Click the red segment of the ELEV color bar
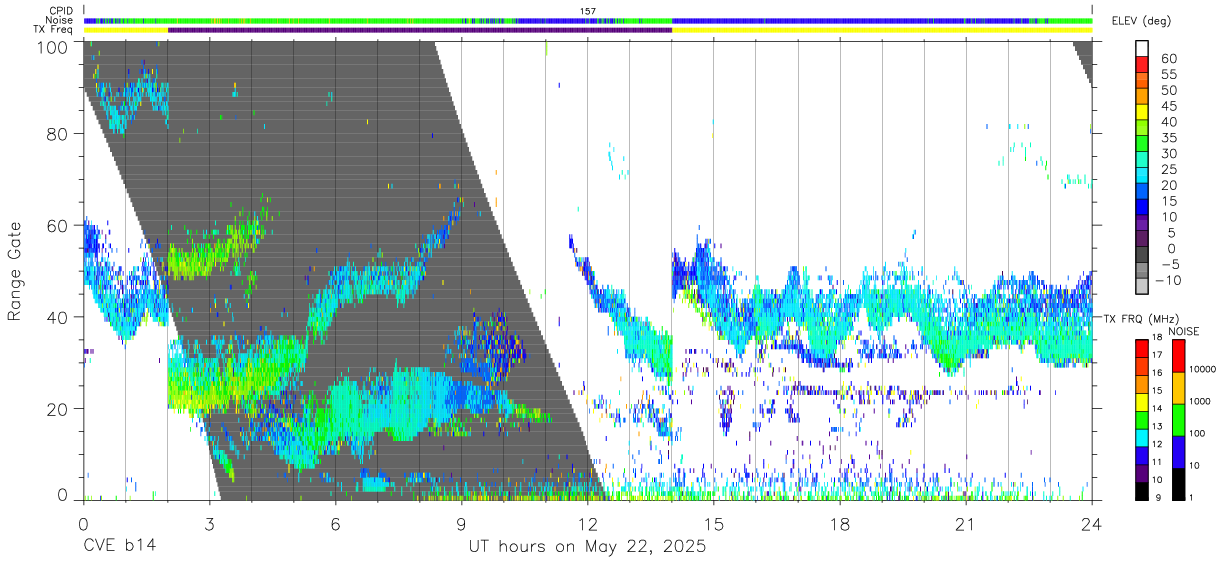Viewport: 1228px width, 567px height. pyautogui.click(x=1141, y=65)
